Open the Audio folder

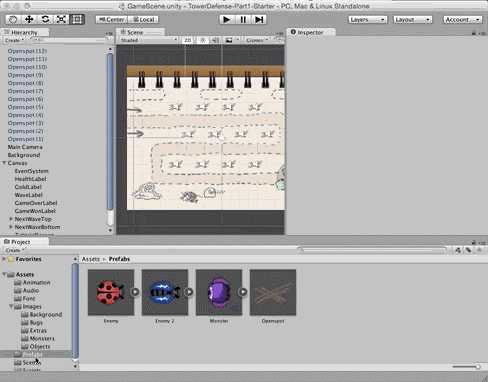click(27, 290)
